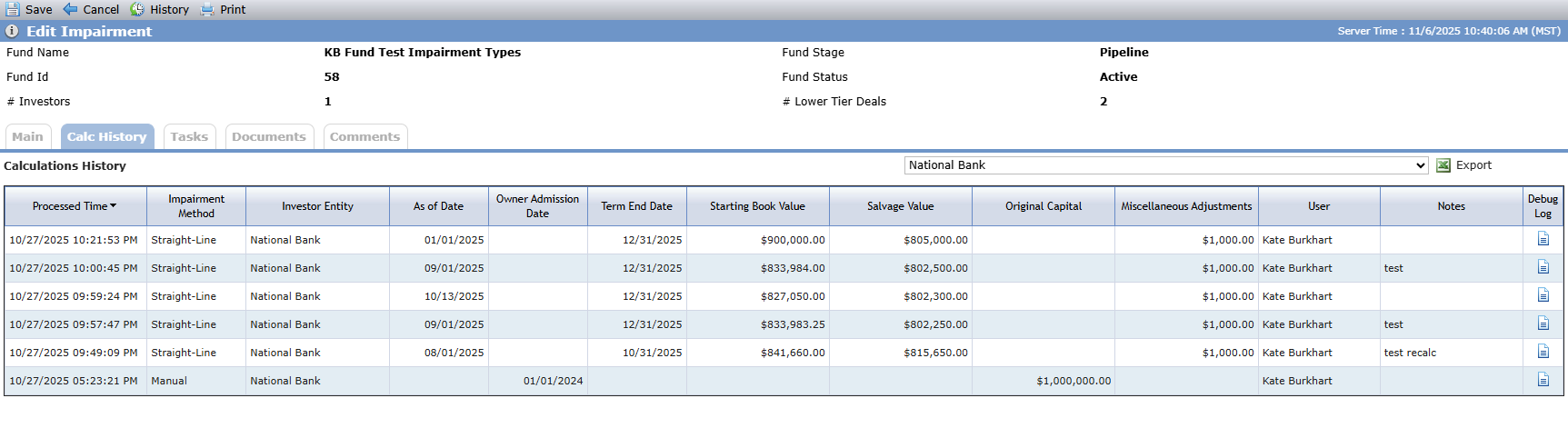The height and width of the screenshot is (448, 1568).
Task: Open the Documents tab
Action: (x=269, y=136)
